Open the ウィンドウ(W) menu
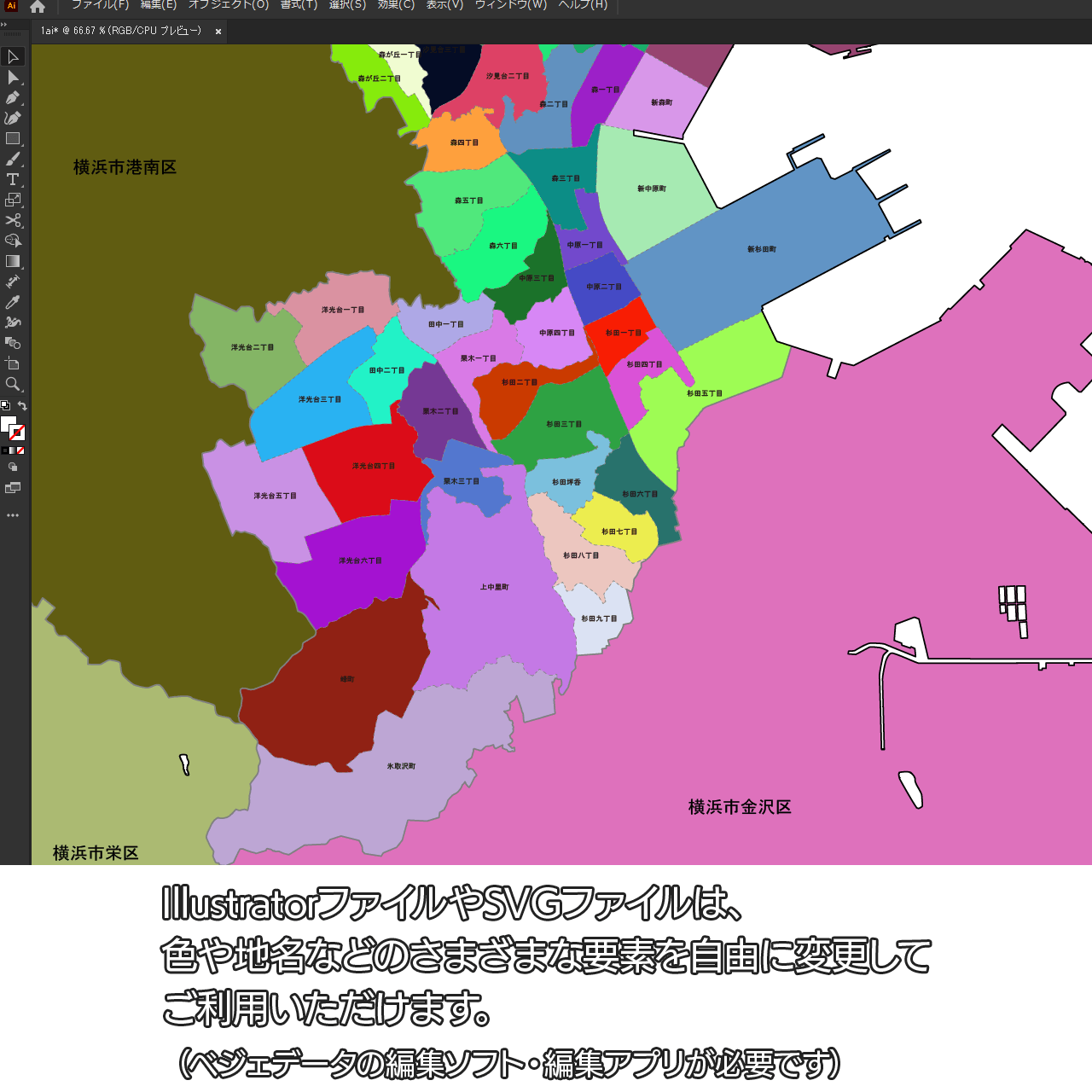Viewport: 1092px width, 1092px height. click(511, 5)
